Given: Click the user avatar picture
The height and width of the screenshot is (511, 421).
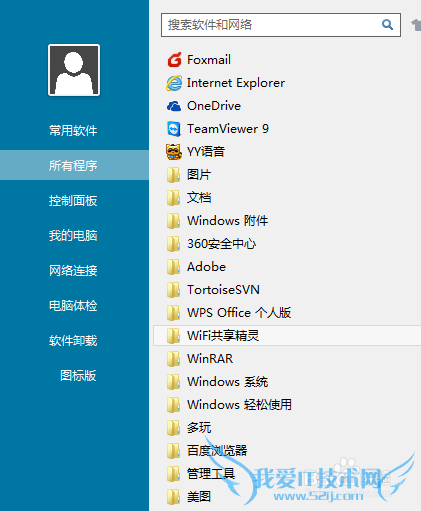Looking at the screenshot, I should coord(74,70).
